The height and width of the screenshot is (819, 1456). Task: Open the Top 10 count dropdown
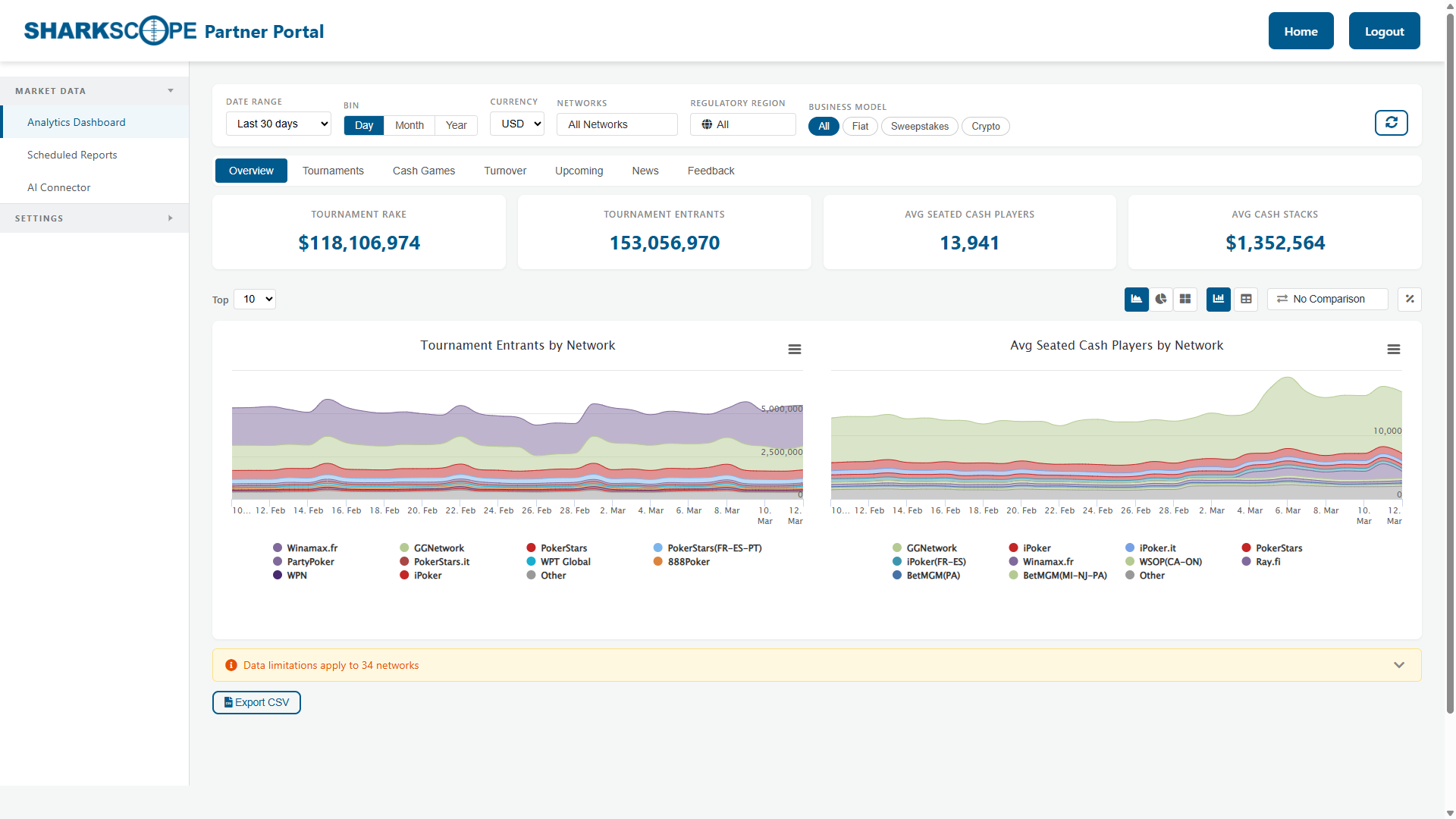pyautogui.click(x=255, y=299)
